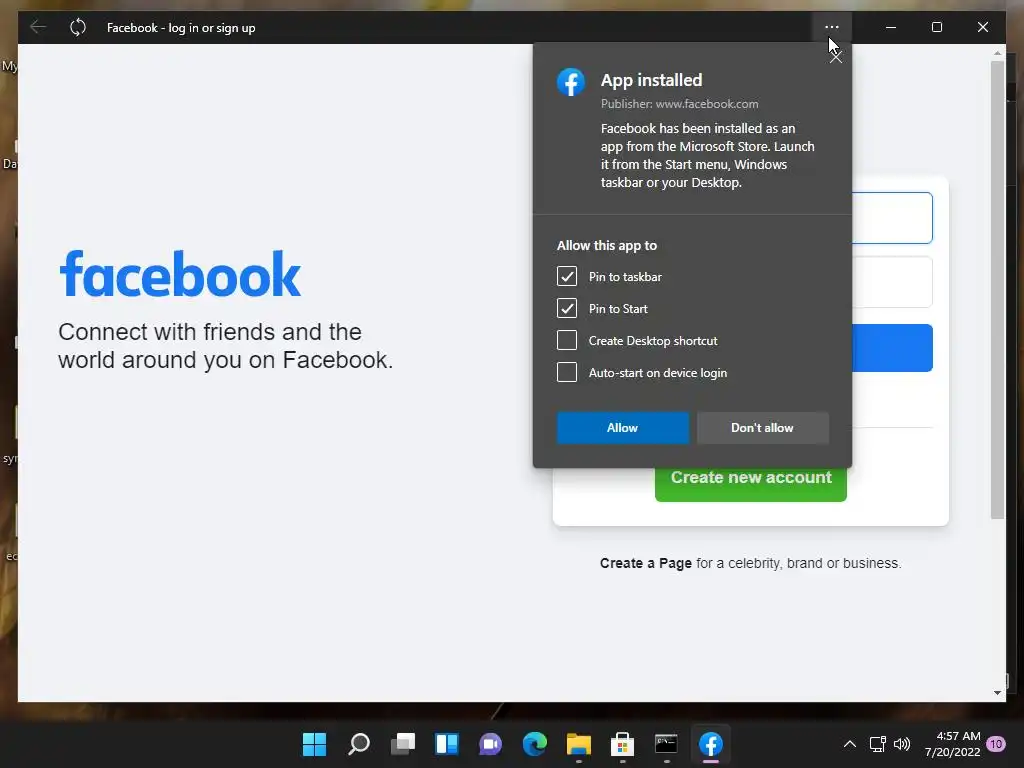This screenshot has height=768, width=1024.
Task: Click the 'App installed' heading
Action: tap(651, 80)
